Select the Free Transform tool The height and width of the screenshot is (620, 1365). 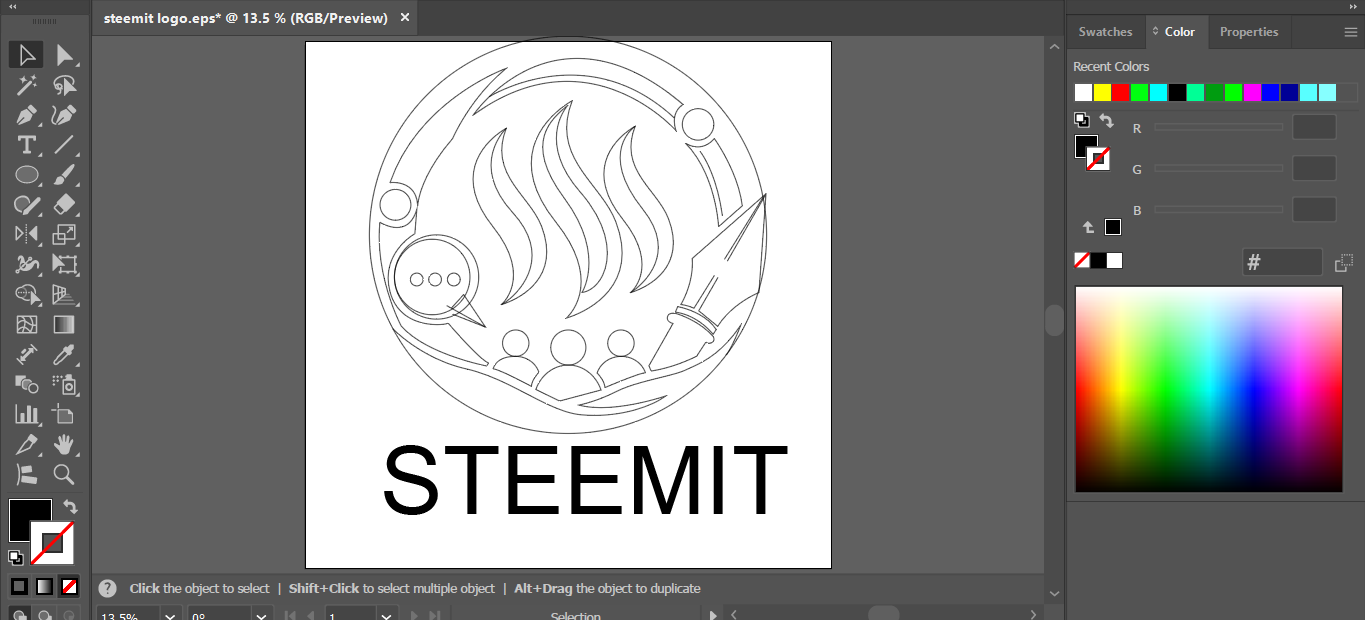[65, 265]
